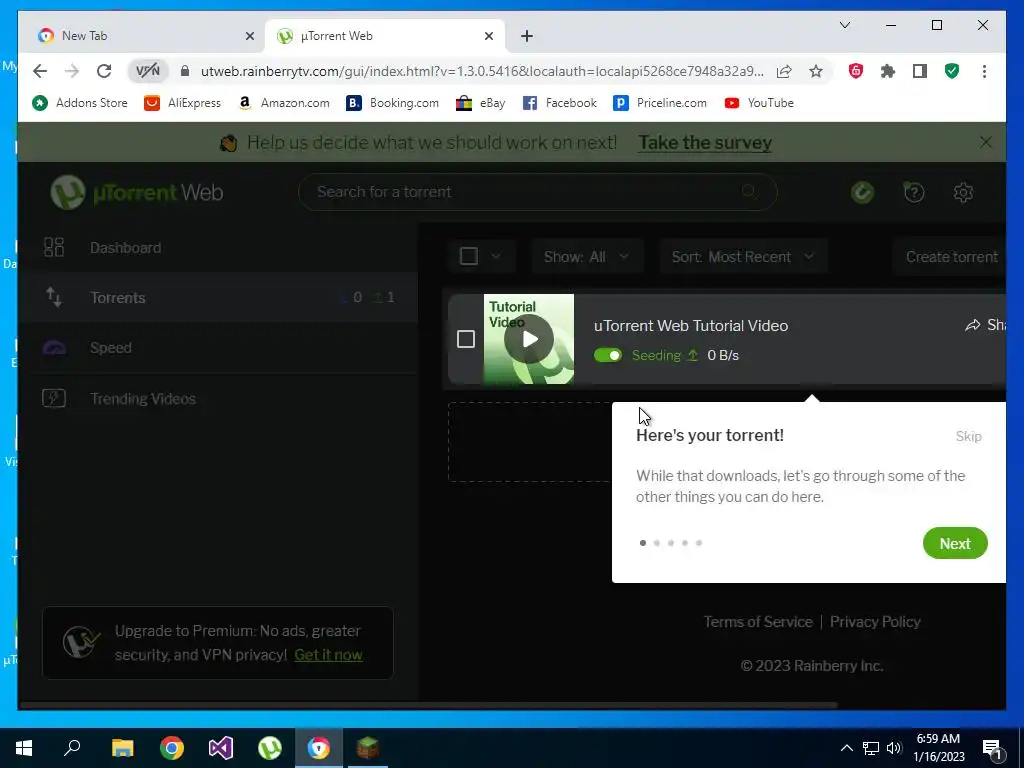Select Dashboard in the sidebar
The image size is (1024, 768).
[218, 248]
